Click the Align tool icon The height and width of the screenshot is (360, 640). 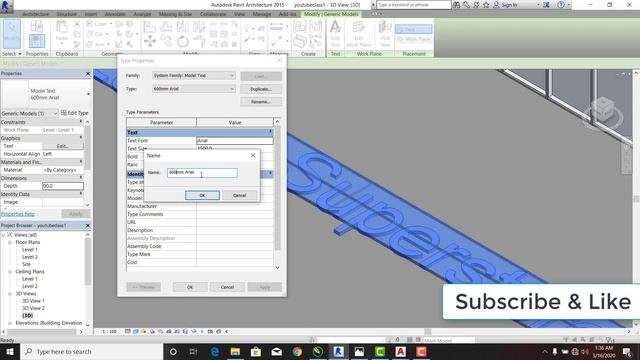[x=149, y=27]
